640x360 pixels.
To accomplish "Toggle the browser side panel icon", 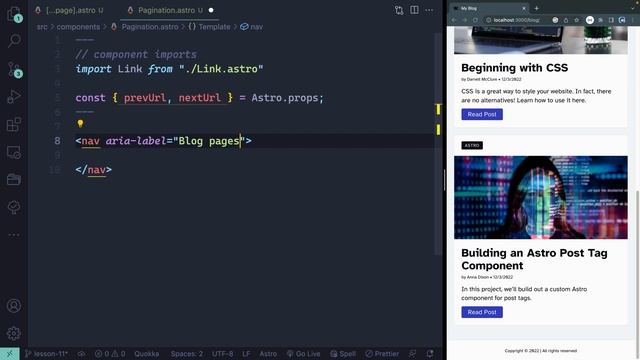I will point(611,20).
